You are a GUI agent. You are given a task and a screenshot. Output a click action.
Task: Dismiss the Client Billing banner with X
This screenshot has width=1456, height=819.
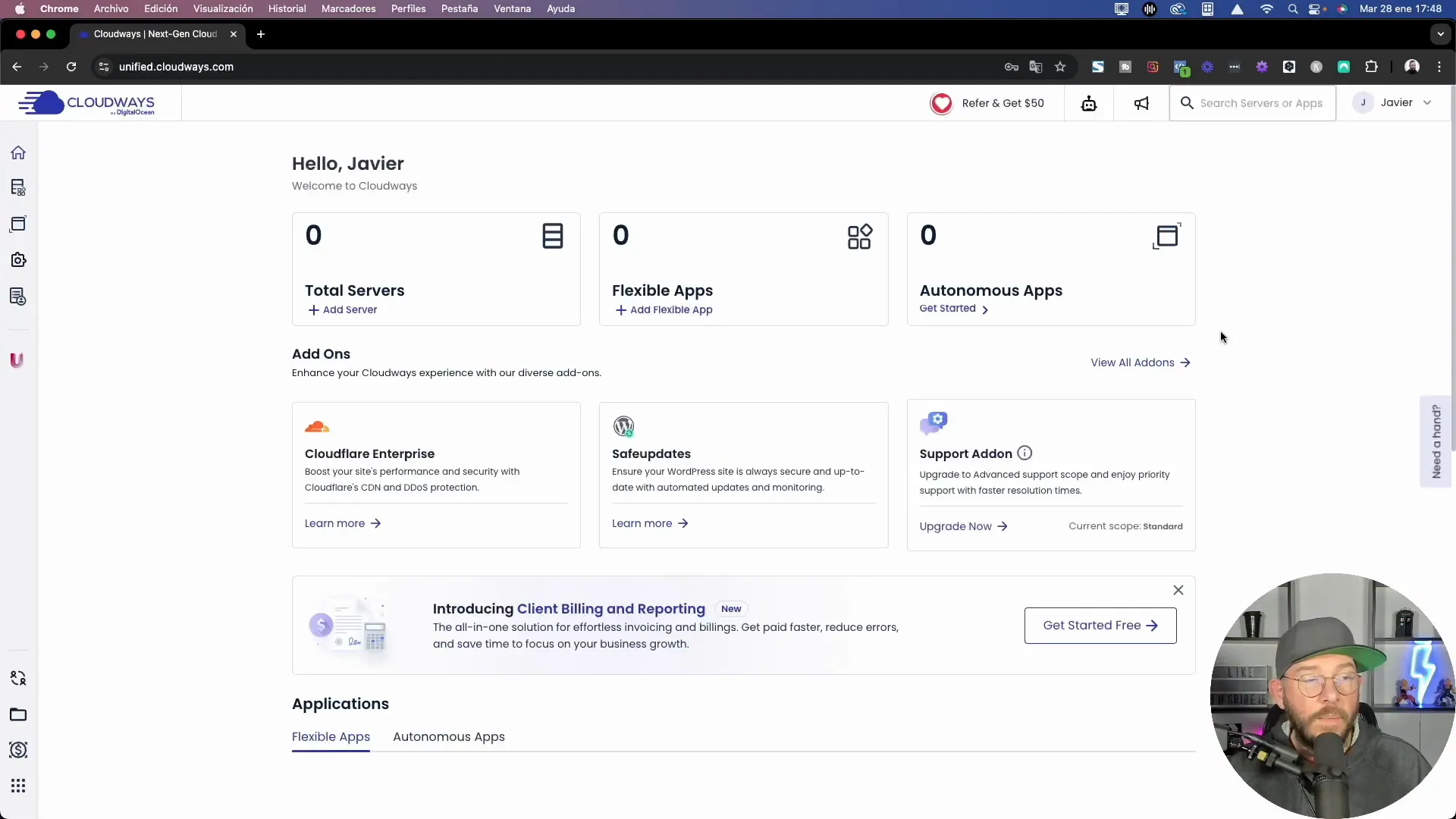coord(1178,590)
